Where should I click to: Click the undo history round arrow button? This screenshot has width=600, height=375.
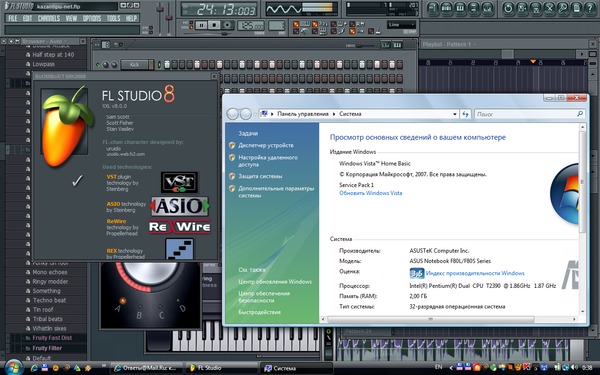[x=508, y=9]
